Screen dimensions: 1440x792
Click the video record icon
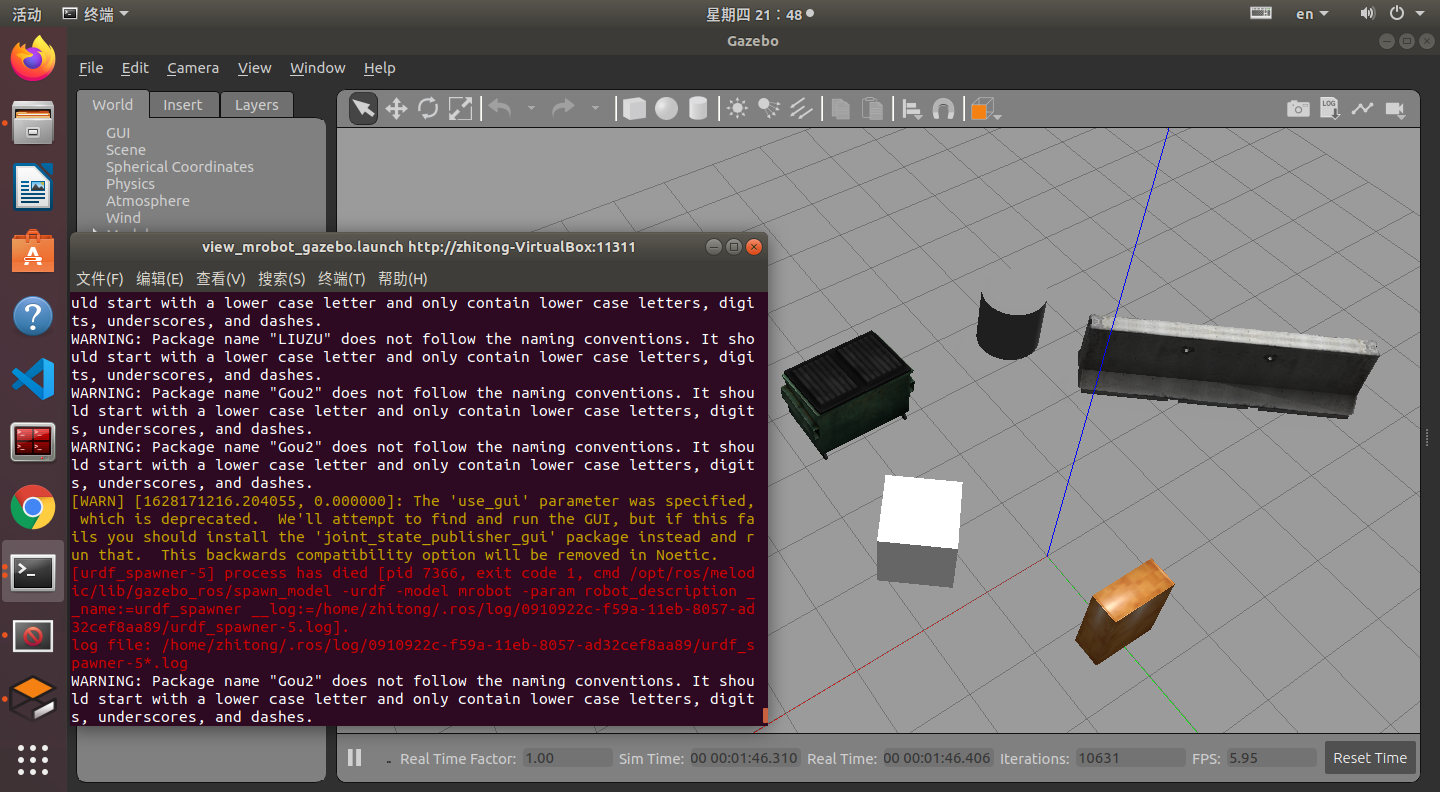[1395, 109]
